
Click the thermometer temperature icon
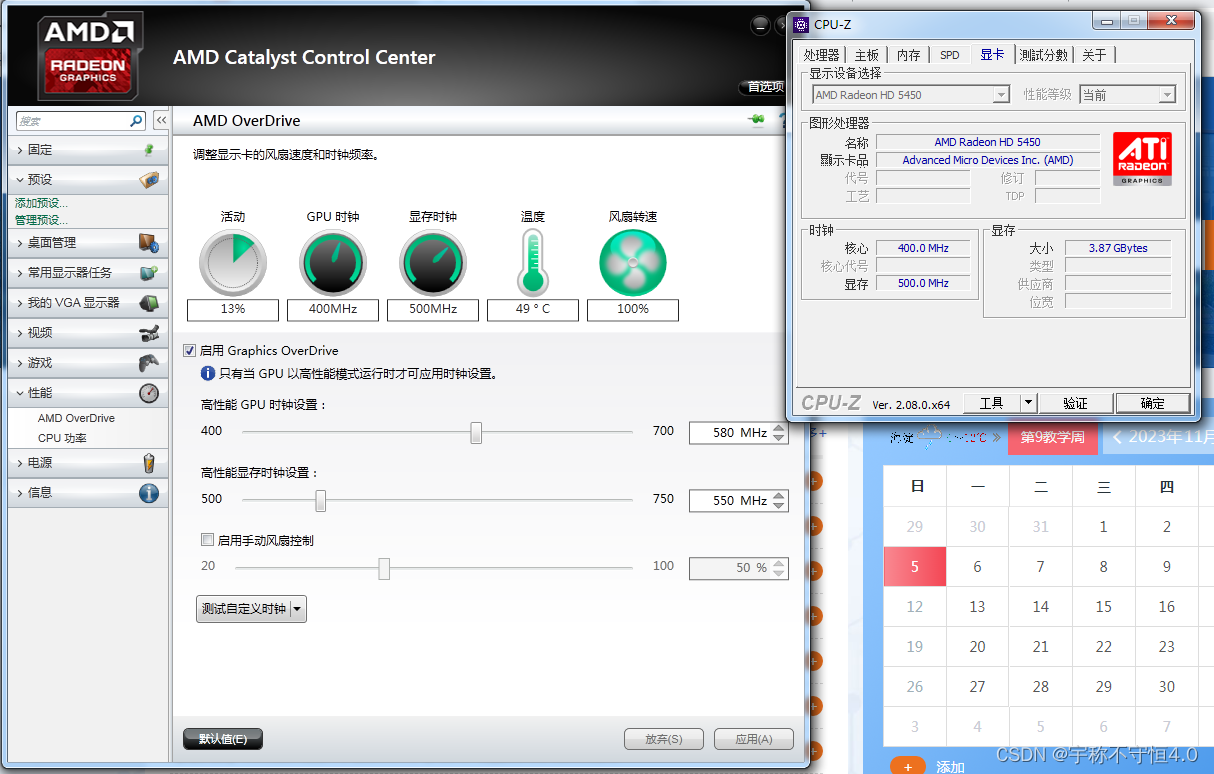tap(532, 262)
